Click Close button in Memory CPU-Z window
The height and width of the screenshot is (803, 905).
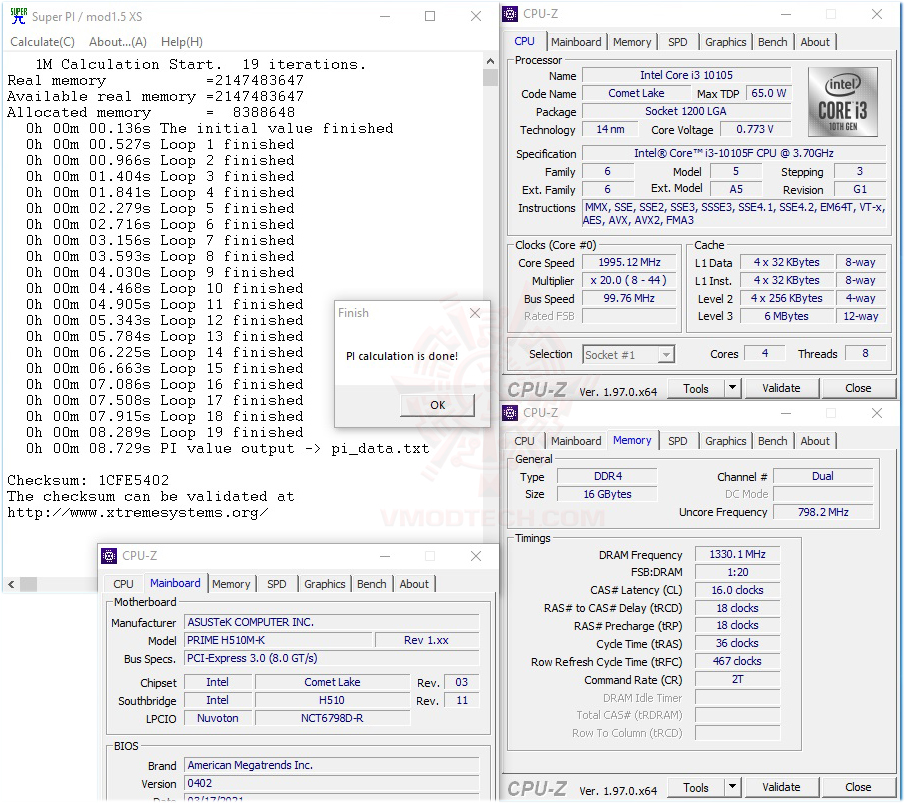(x=858, y=787)
